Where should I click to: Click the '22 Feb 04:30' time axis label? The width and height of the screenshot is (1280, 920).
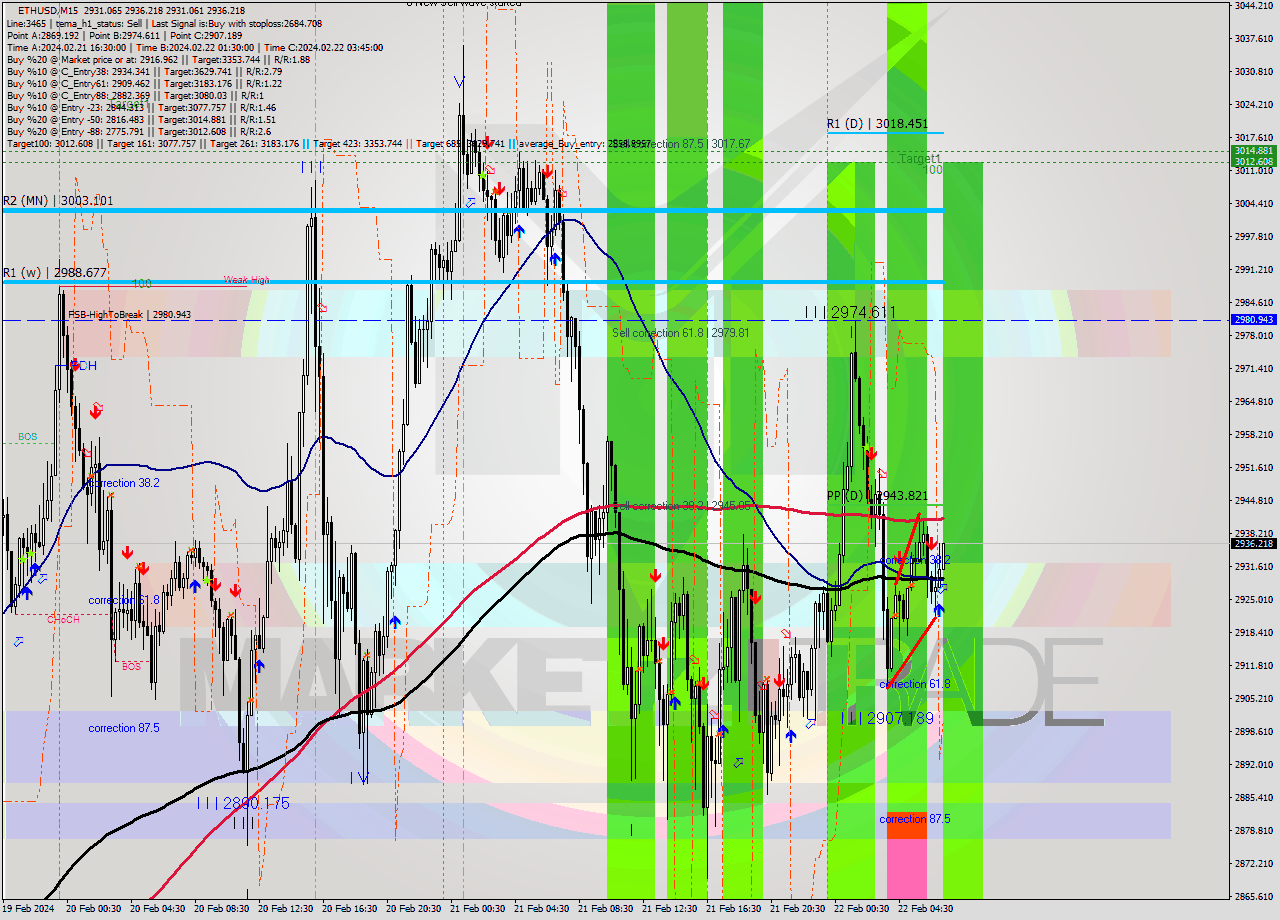point(925,909)
